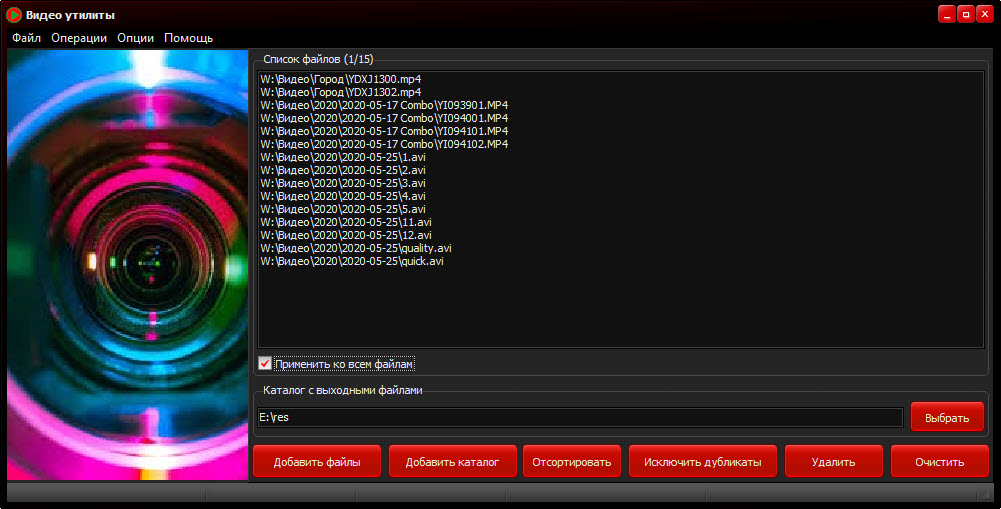The width and height of the screenshot is (1001, 509).
Task: Toggle 'Применить ко всем файлам' checkbox
Action: tap(265, 364)
